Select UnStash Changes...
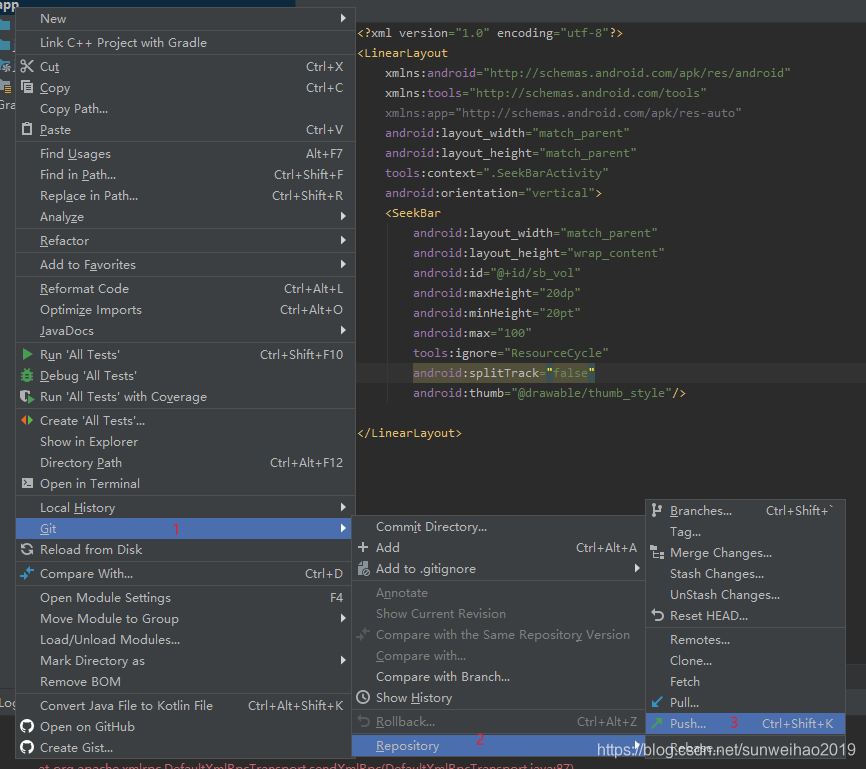 (745, 594)
